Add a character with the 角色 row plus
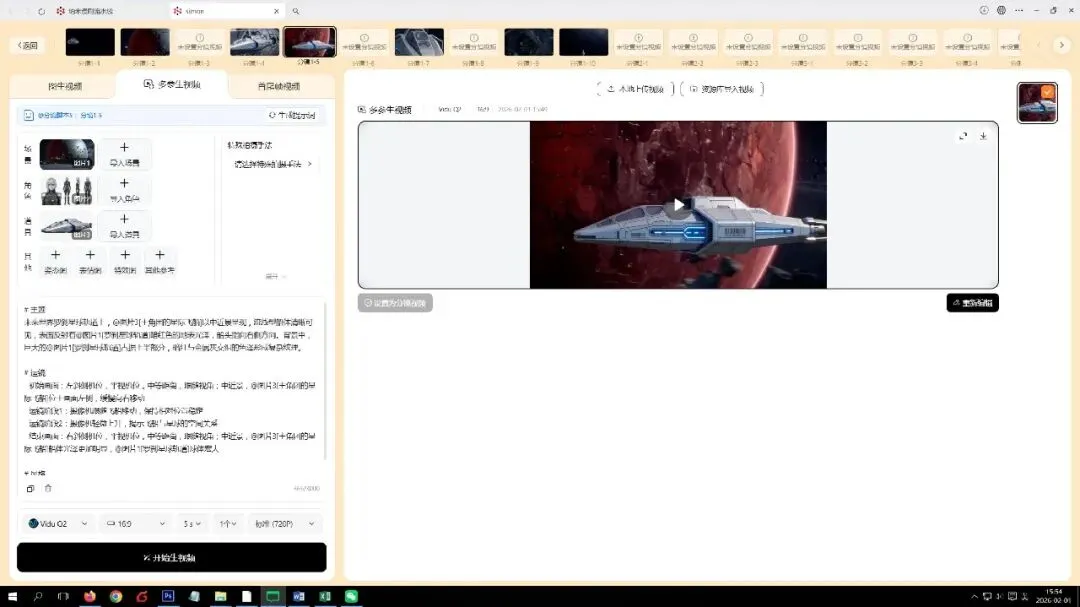Screen dimensions: 1080x607 click(124, 189)
